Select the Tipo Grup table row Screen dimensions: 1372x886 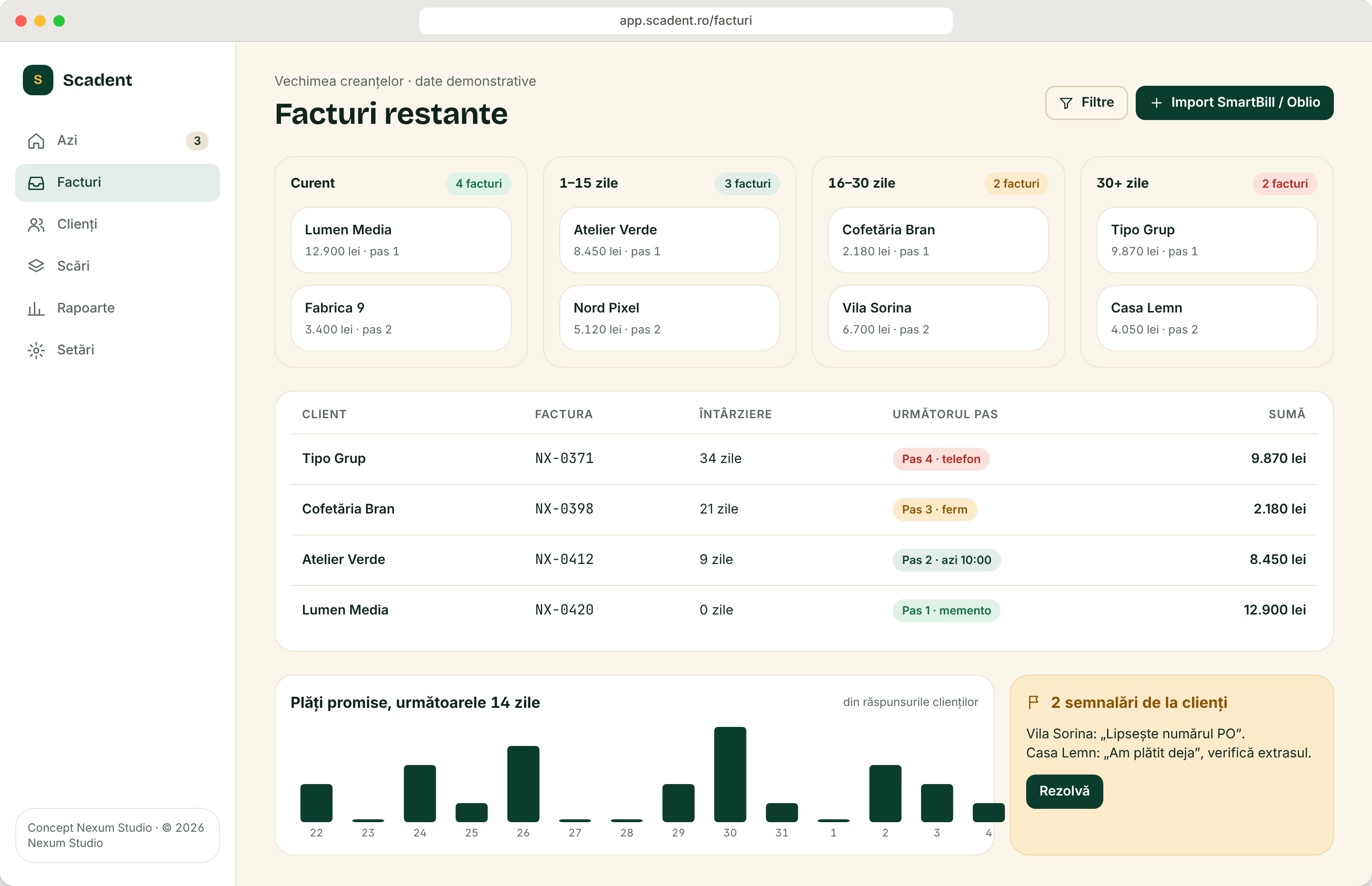pyautogui.click(x=804, y=459)
